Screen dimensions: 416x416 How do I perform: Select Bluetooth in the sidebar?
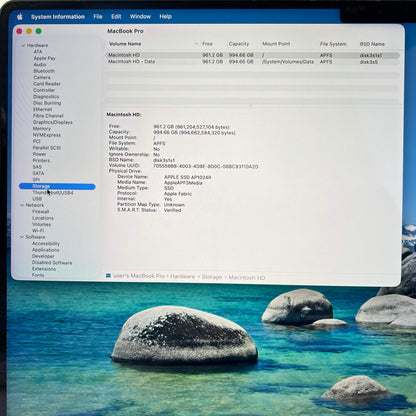(x=44, y=71)
